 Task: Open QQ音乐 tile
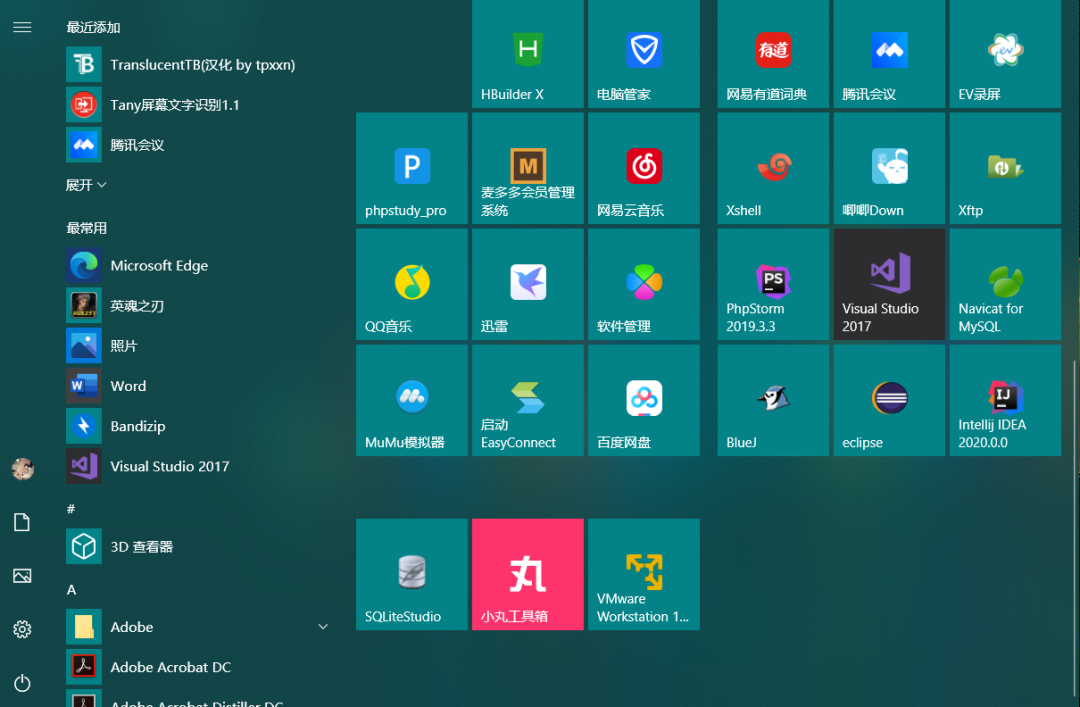(x=412, y=284)
